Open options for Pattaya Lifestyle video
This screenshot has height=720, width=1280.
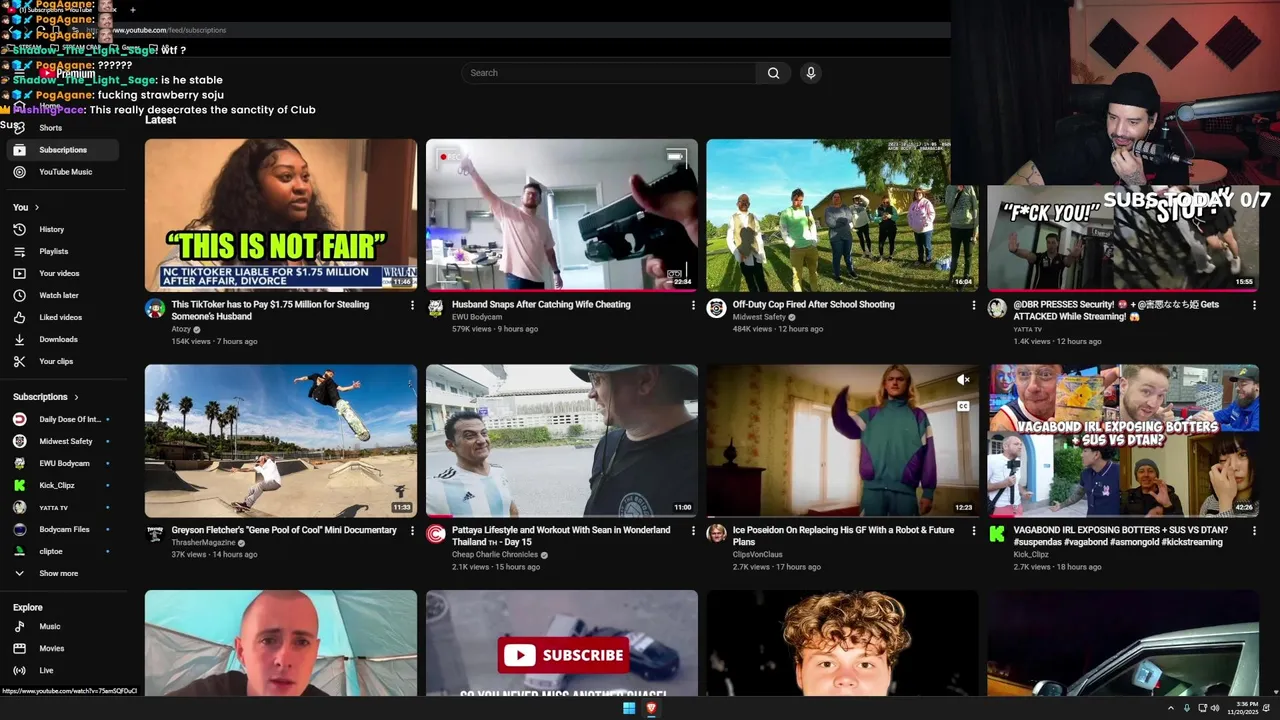693,531
